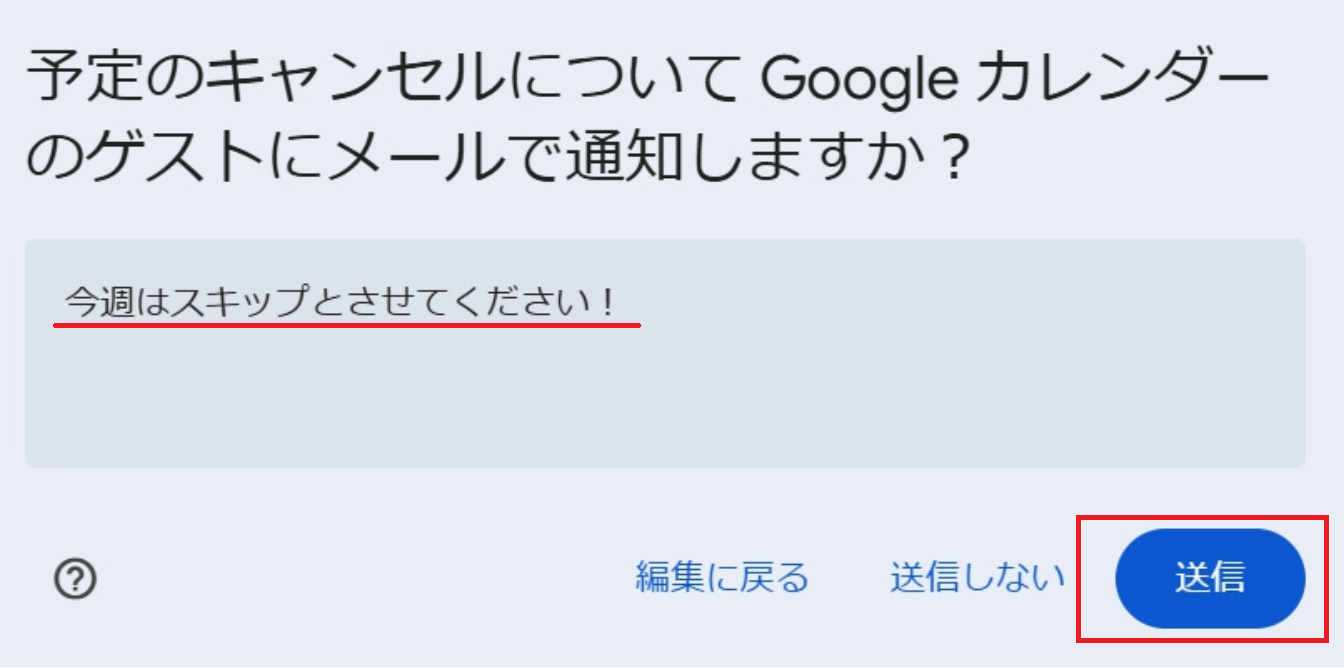The image size is (1344, 668).
Task: Choose 送信しない to skip notifying guests
Action: click(x=977, y=577)
